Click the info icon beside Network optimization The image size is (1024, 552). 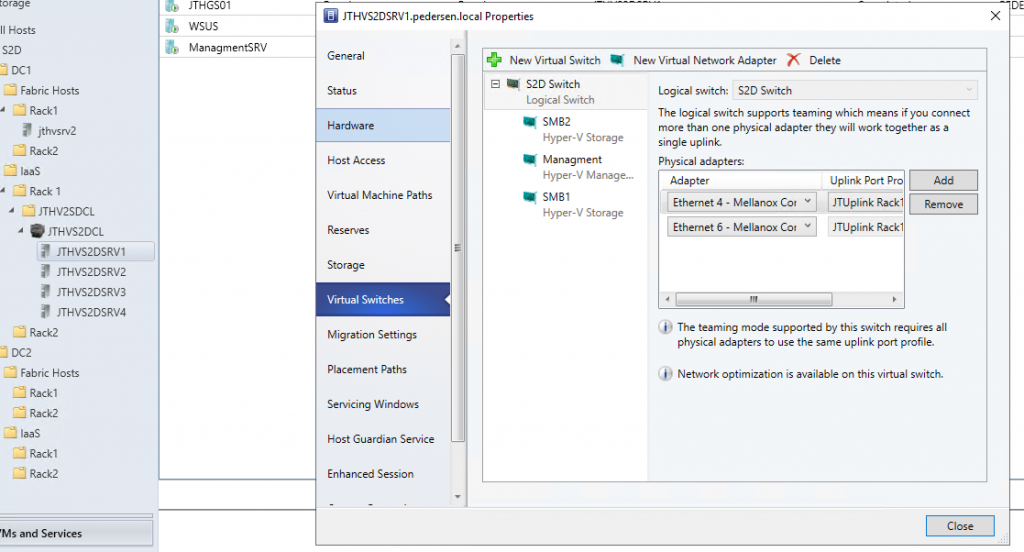[x=665, y=374]
